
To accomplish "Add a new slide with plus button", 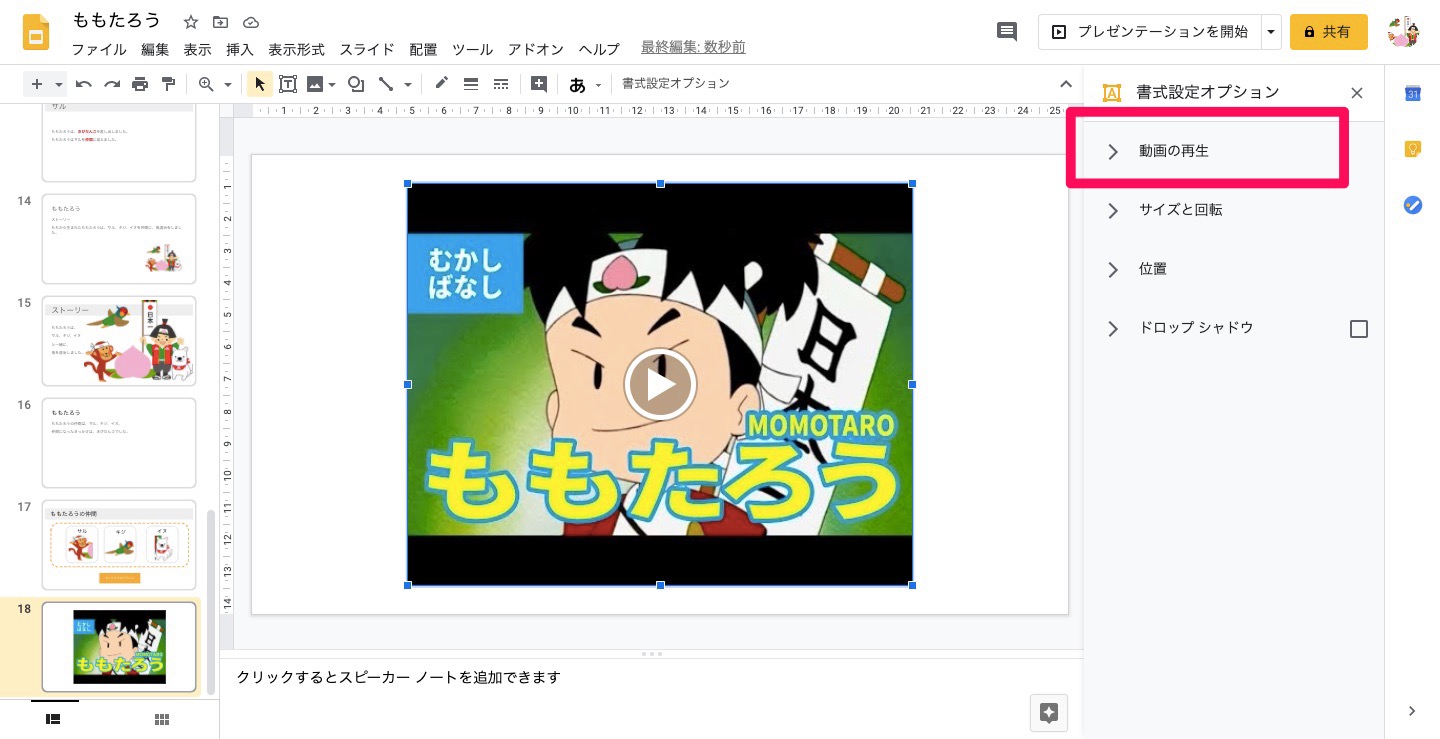I will (37, 84).
